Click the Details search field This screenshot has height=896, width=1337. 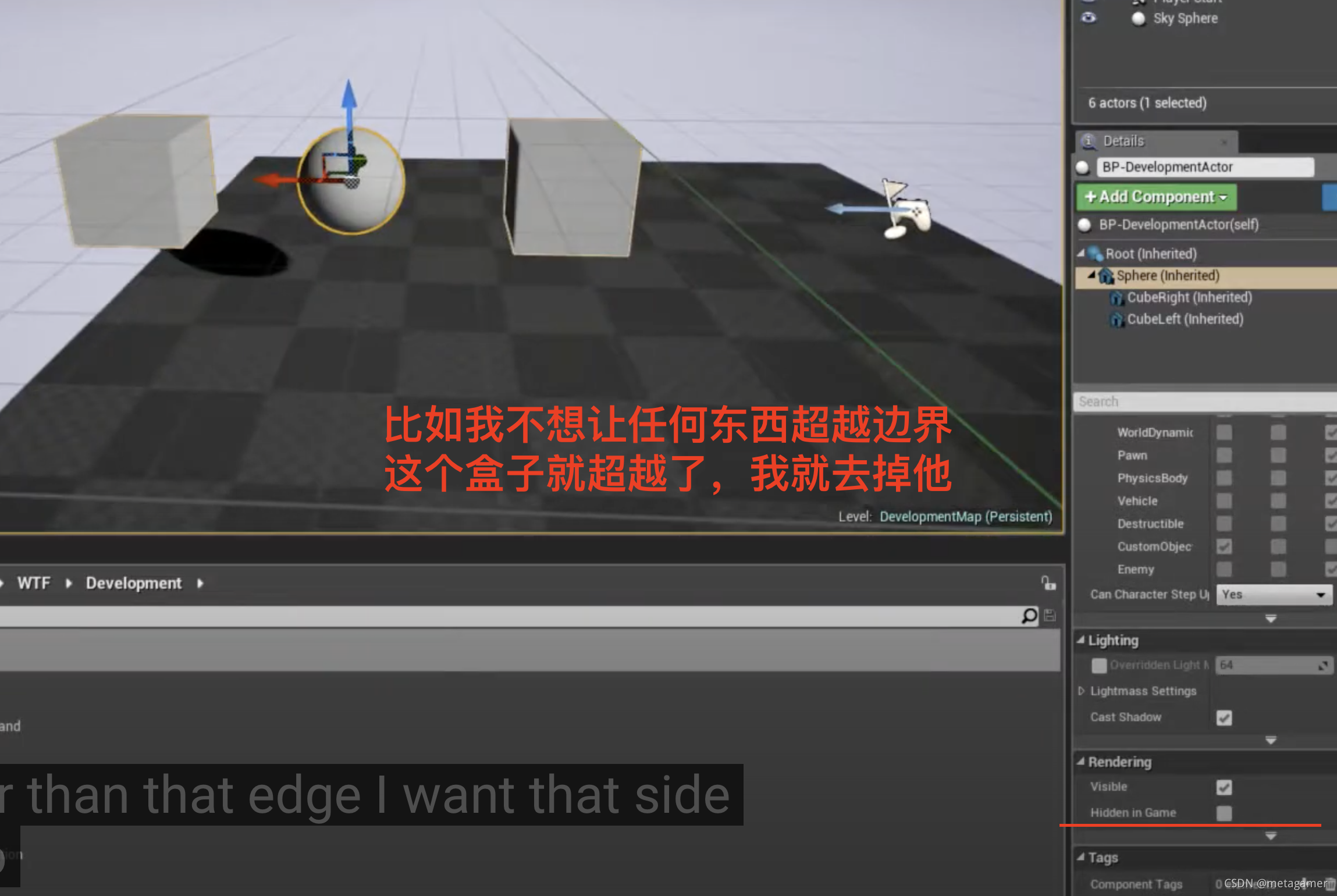click(1199, 401)
